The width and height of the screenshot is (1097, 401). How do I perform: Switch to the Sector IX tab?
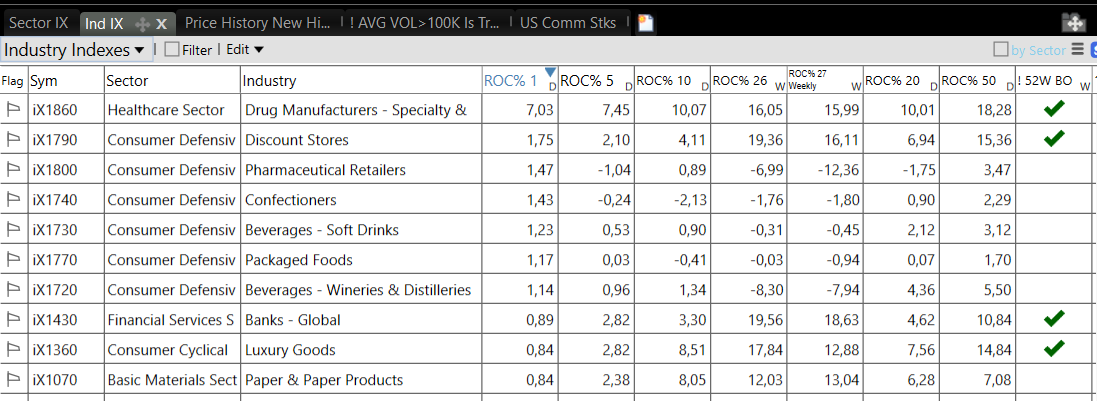click(39, 23)
